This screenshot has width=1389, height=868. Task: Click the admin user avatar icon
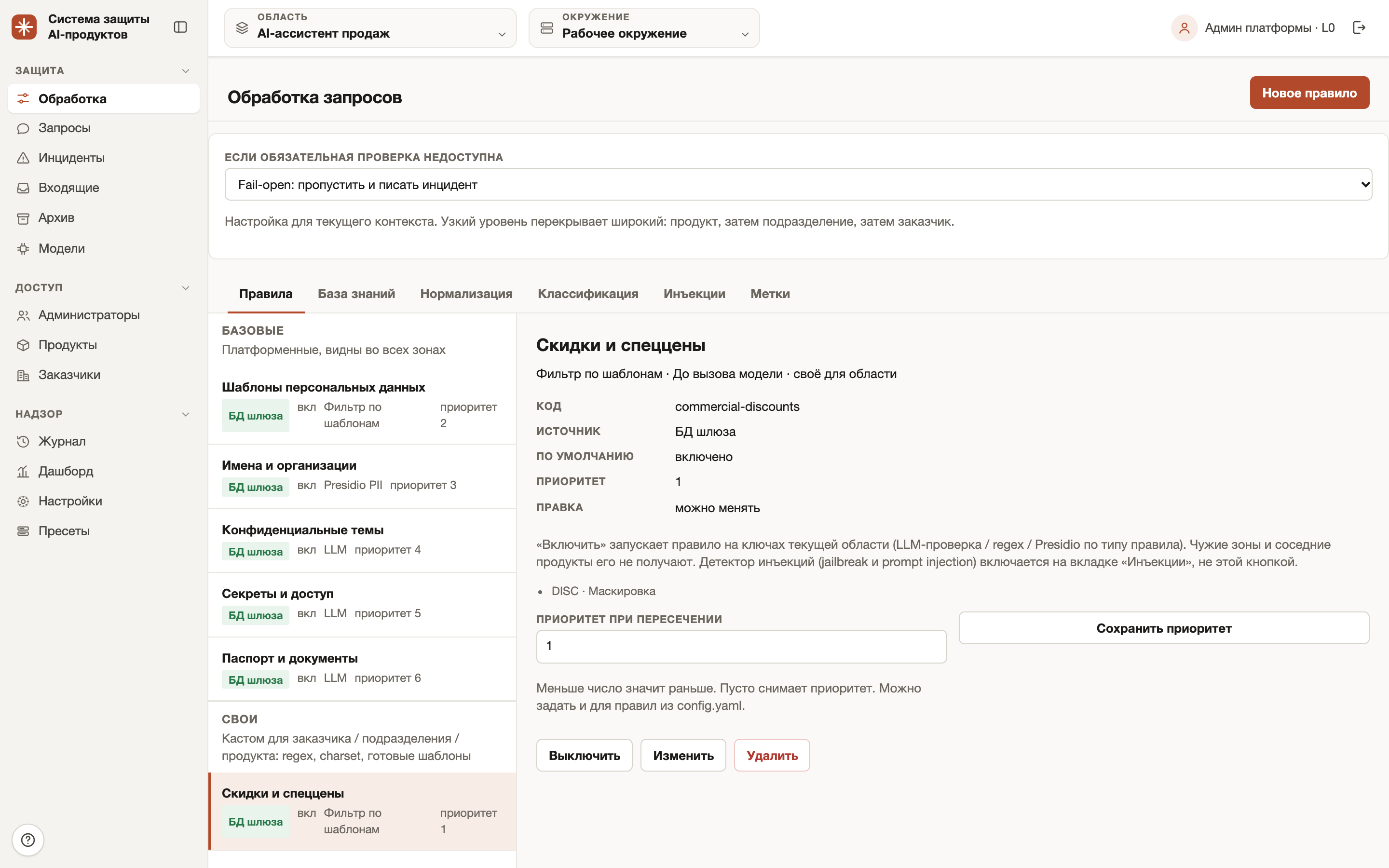pyautogui.click(x=1184, y=27)
